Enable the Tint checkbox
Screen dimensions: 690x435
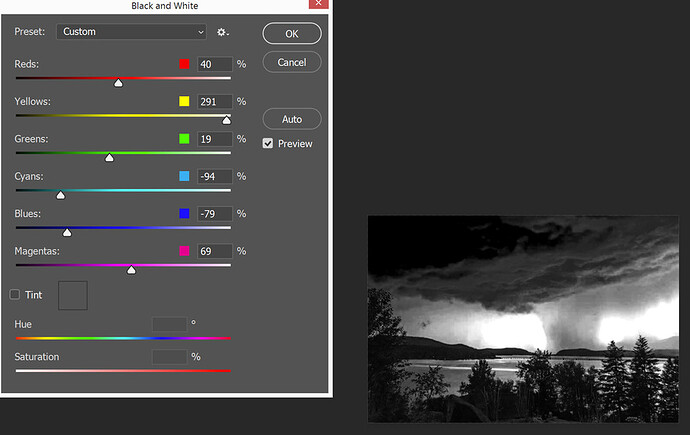pyautogui.click(x=15, y=295)
